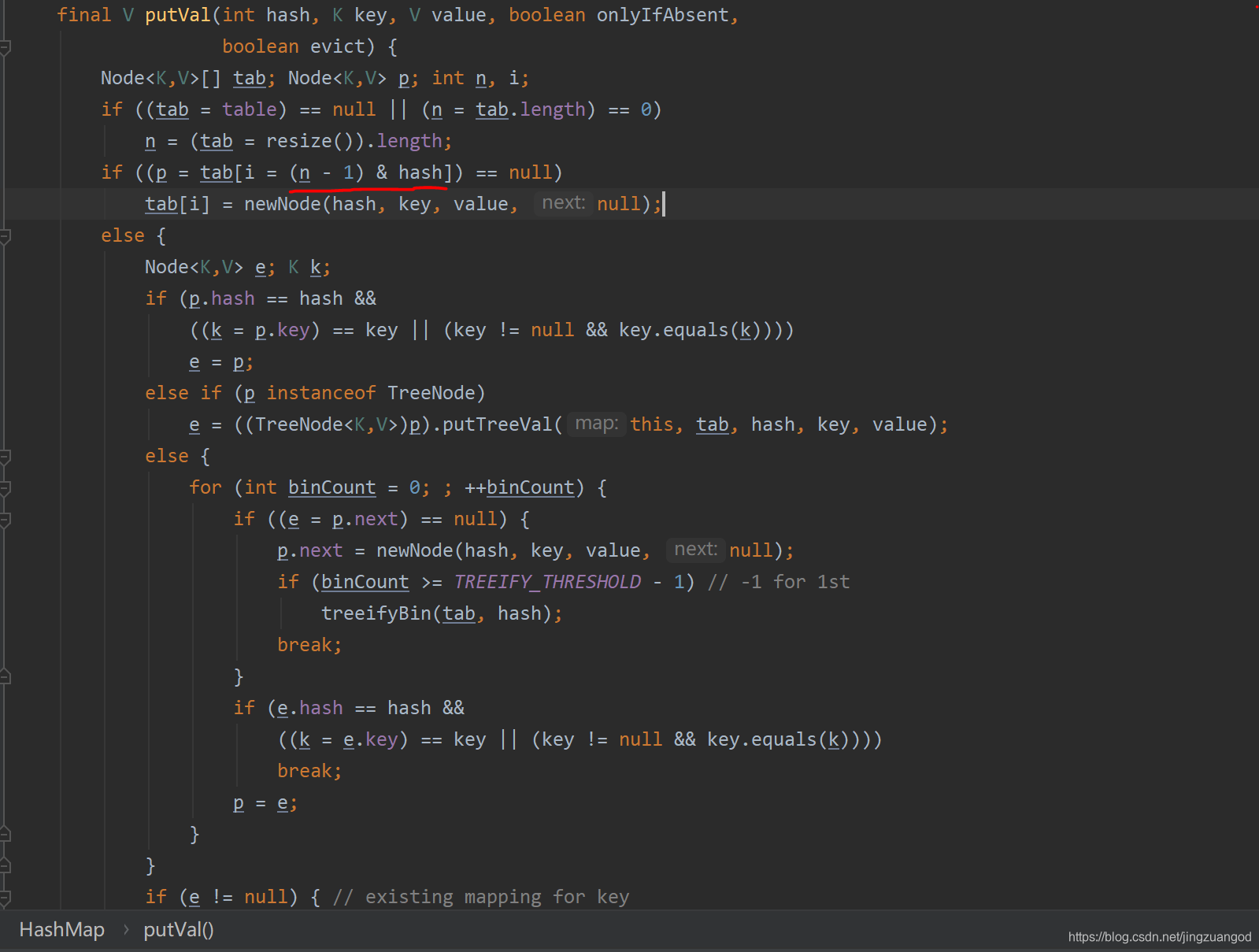Collapse fold marker beside the nested 'else {' after putTreeVal

point(5,457)
